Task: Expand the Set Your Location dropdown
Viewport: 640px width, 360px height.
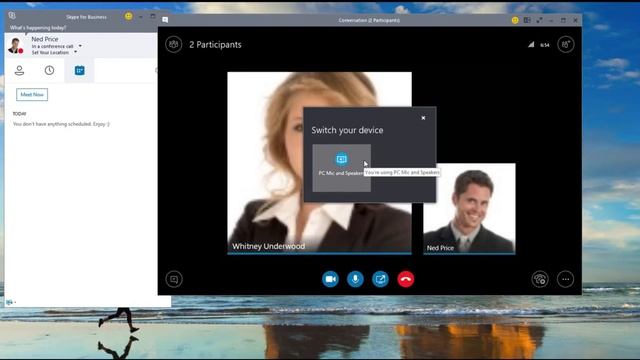Action: [x=76, y=52]
